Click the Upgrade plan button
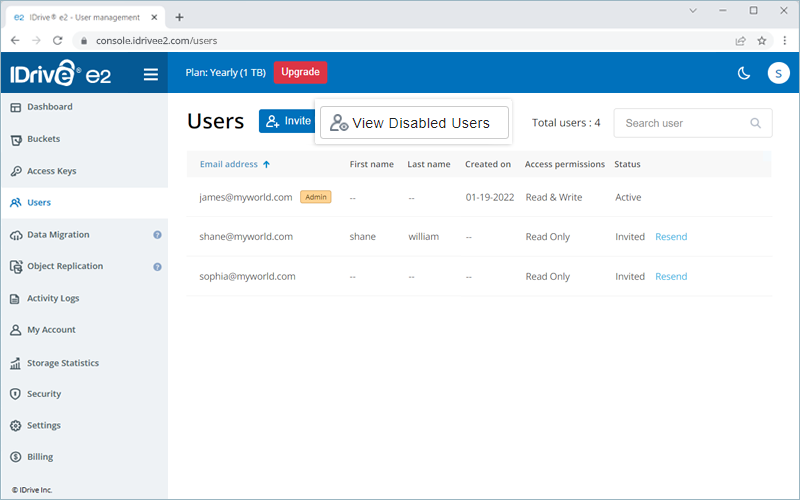Image resolution: width=800 pixels, height=500 pixels. tap(300, 72)
